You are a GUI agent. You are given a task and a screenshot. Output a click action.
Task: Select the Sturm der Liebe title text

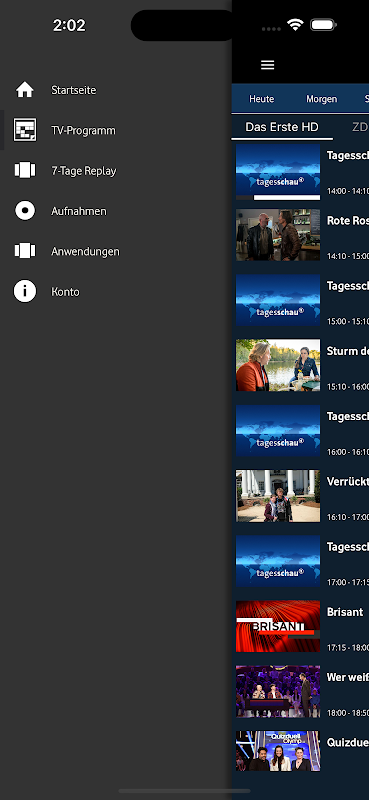point(348,351)
